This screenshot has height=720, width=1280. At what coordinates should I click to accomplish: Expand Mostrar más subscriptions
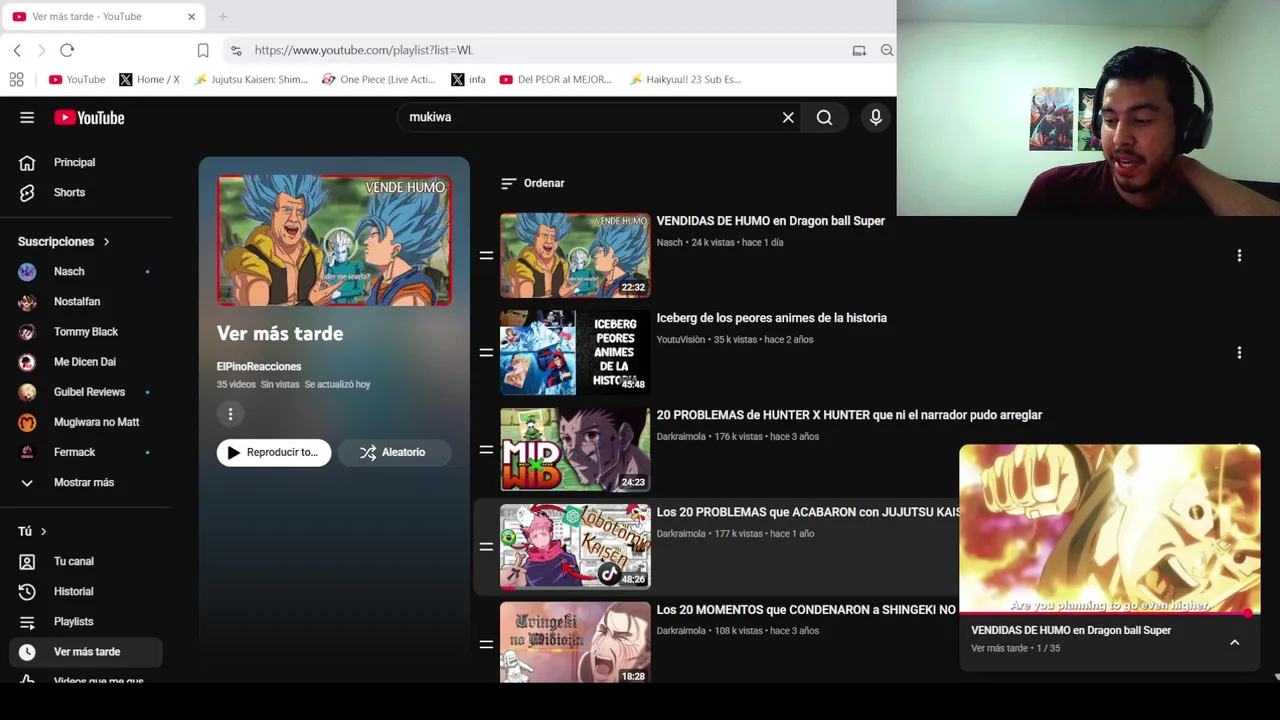[85, 482]
